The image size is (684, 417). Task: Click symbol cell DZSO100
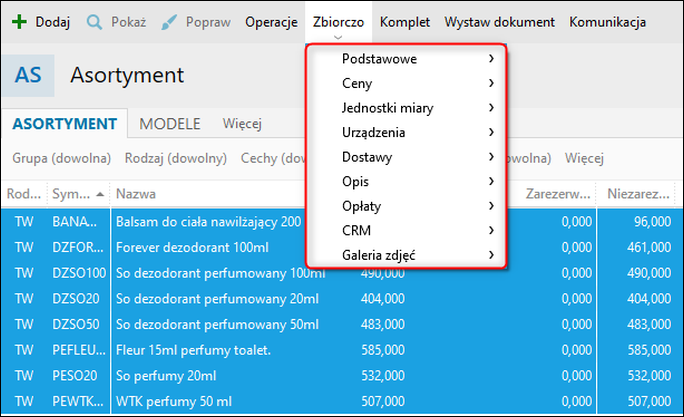coord(79,273)
